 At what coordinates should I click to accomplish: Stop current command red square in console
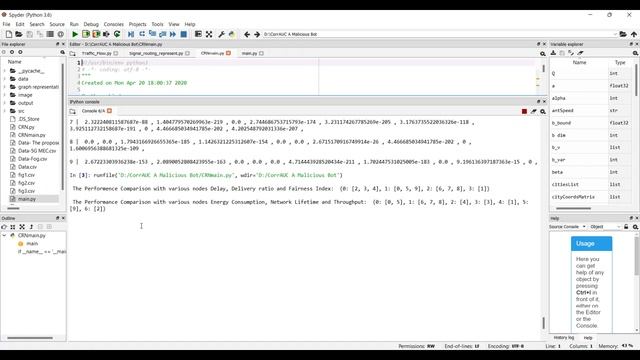pyautogui.click(x=524, y=111)
